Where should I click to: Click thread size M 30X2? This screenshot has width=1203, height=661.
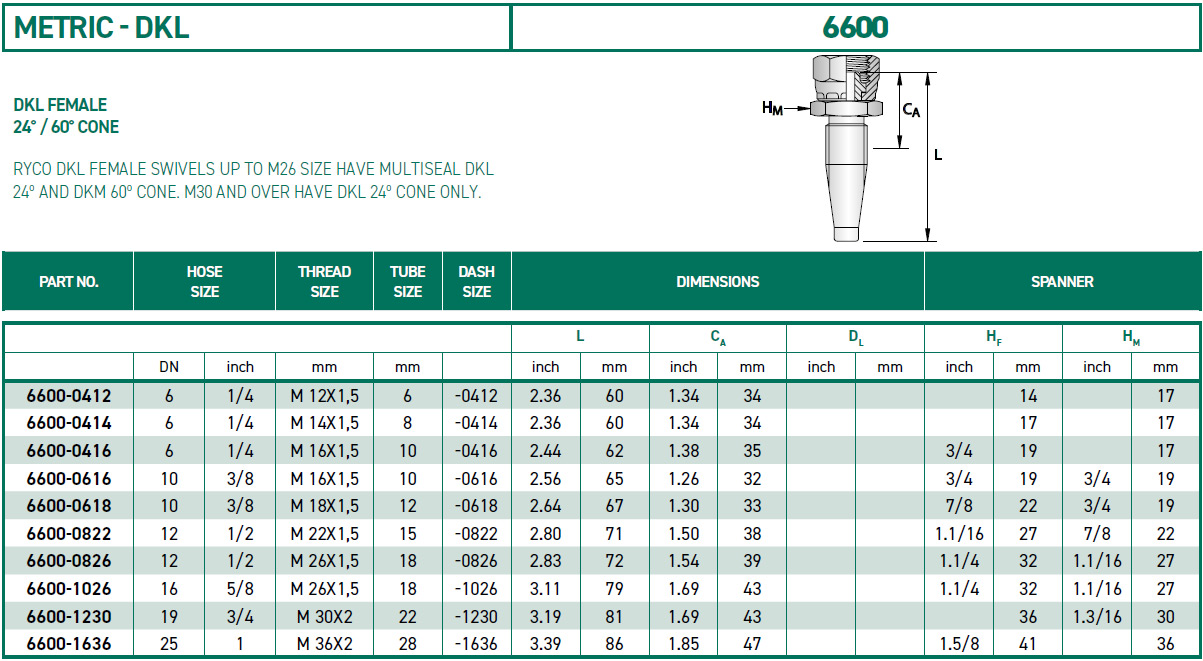pyautogui.click(x=324, y=616)
